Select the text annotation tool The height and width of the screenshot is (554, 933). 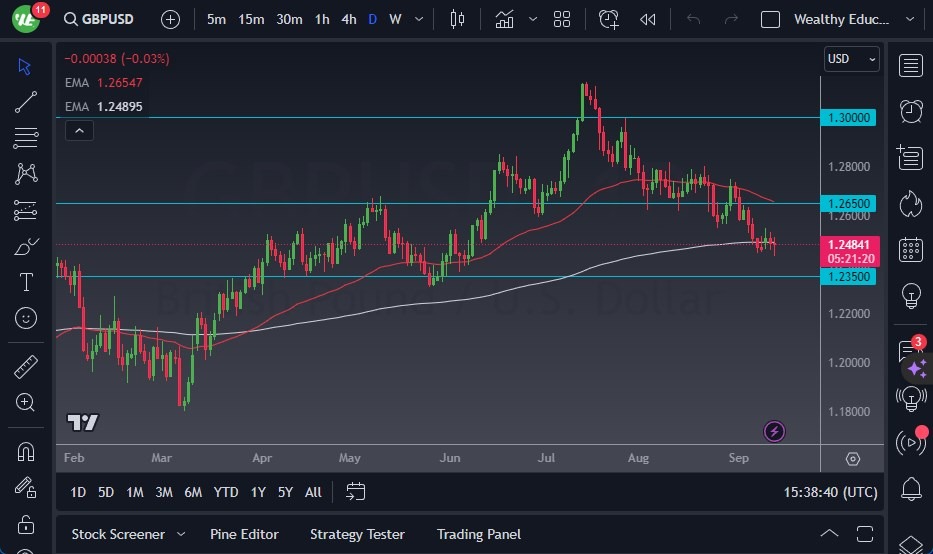[26, 283]
